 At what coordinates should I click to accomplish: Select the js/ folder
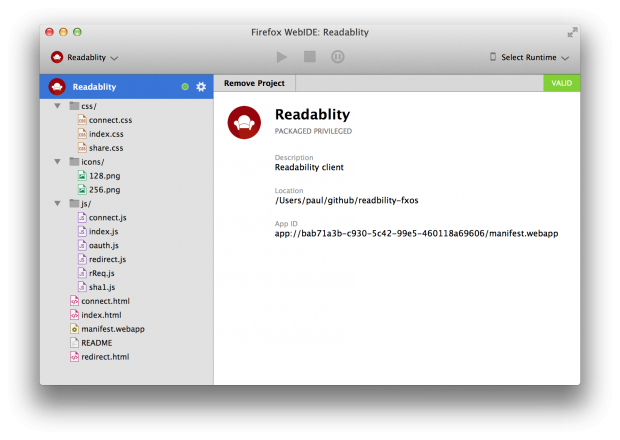tap(86, 204)
